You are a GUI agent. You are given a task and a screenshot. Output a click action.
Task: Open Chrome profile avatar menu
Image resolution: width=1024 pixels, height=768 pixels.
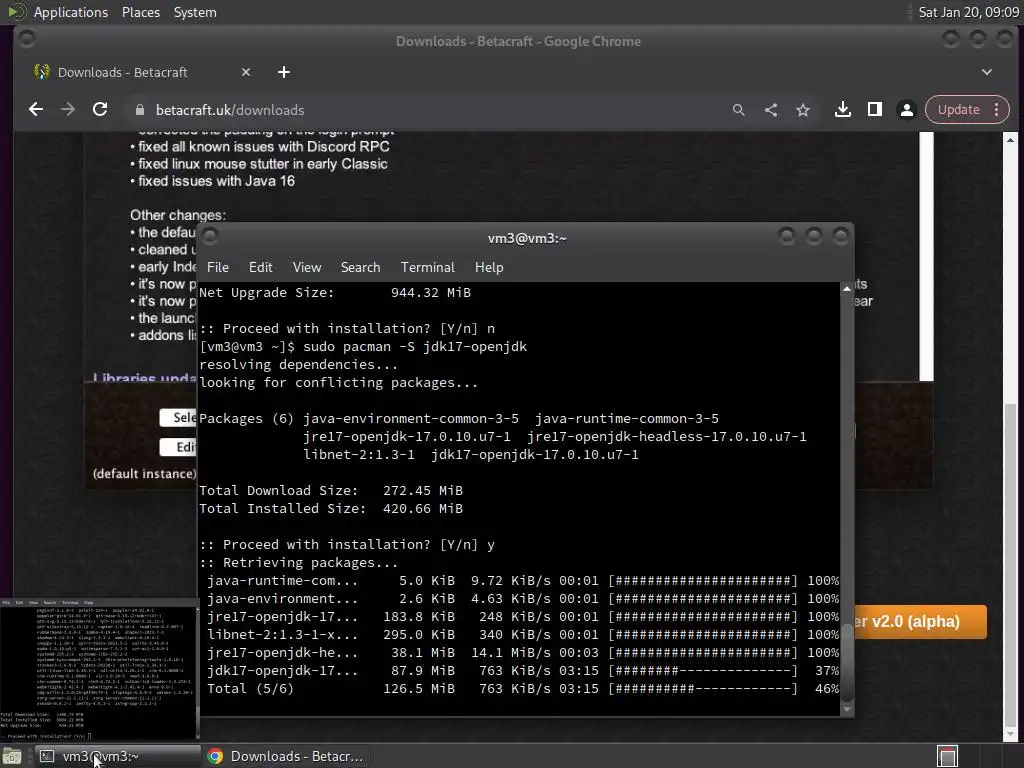tap(906, 110)
